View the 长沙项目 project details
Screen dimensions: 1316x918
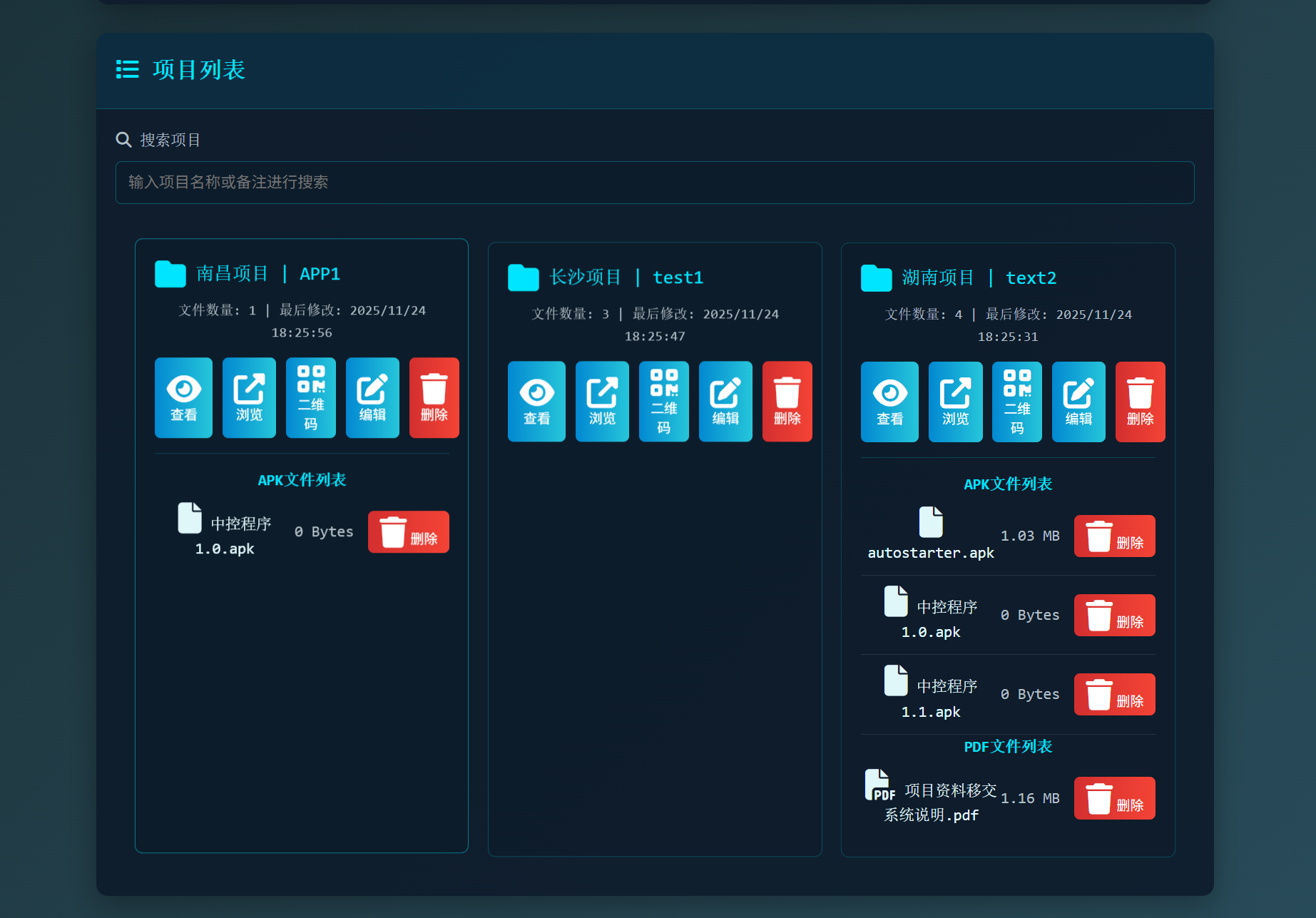[536, 401]
